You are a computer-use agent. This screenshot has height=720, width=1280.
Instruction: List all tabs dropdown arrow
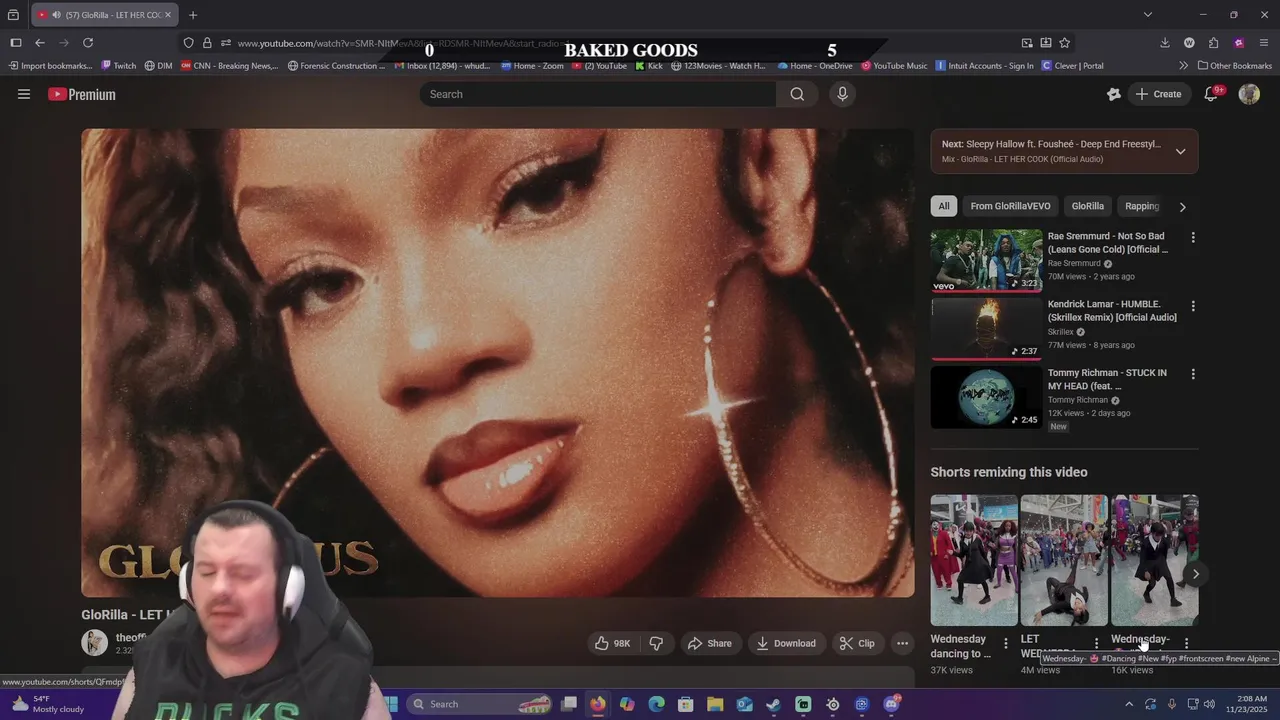pyautogui.click(x=1148, y=15)
